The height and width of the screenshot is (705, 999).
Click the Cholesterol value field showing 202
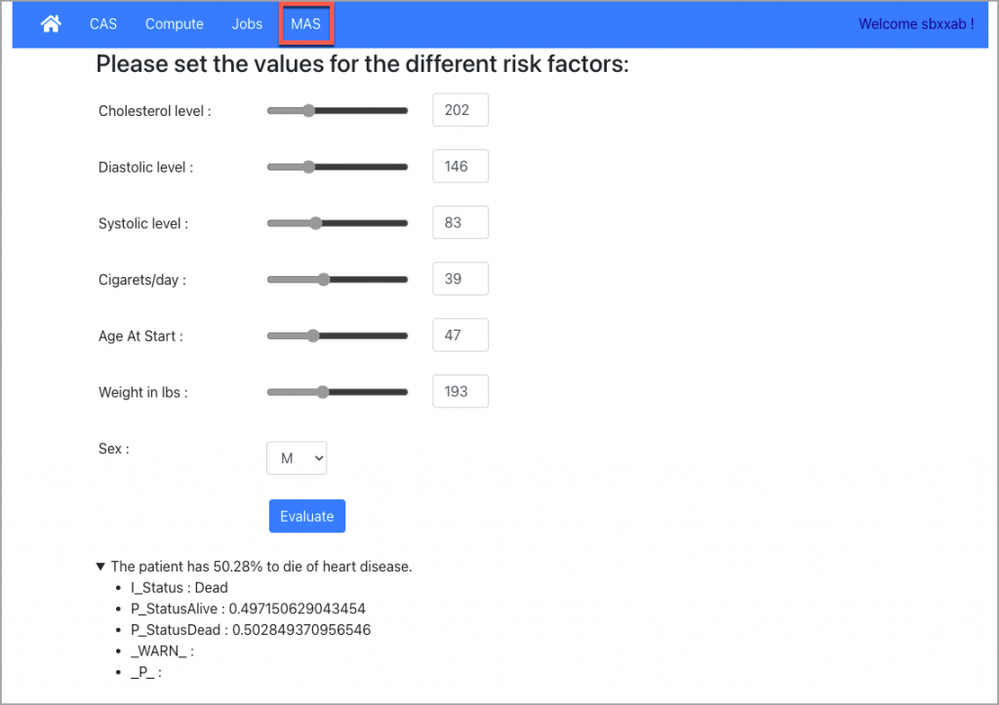[460, 111]
